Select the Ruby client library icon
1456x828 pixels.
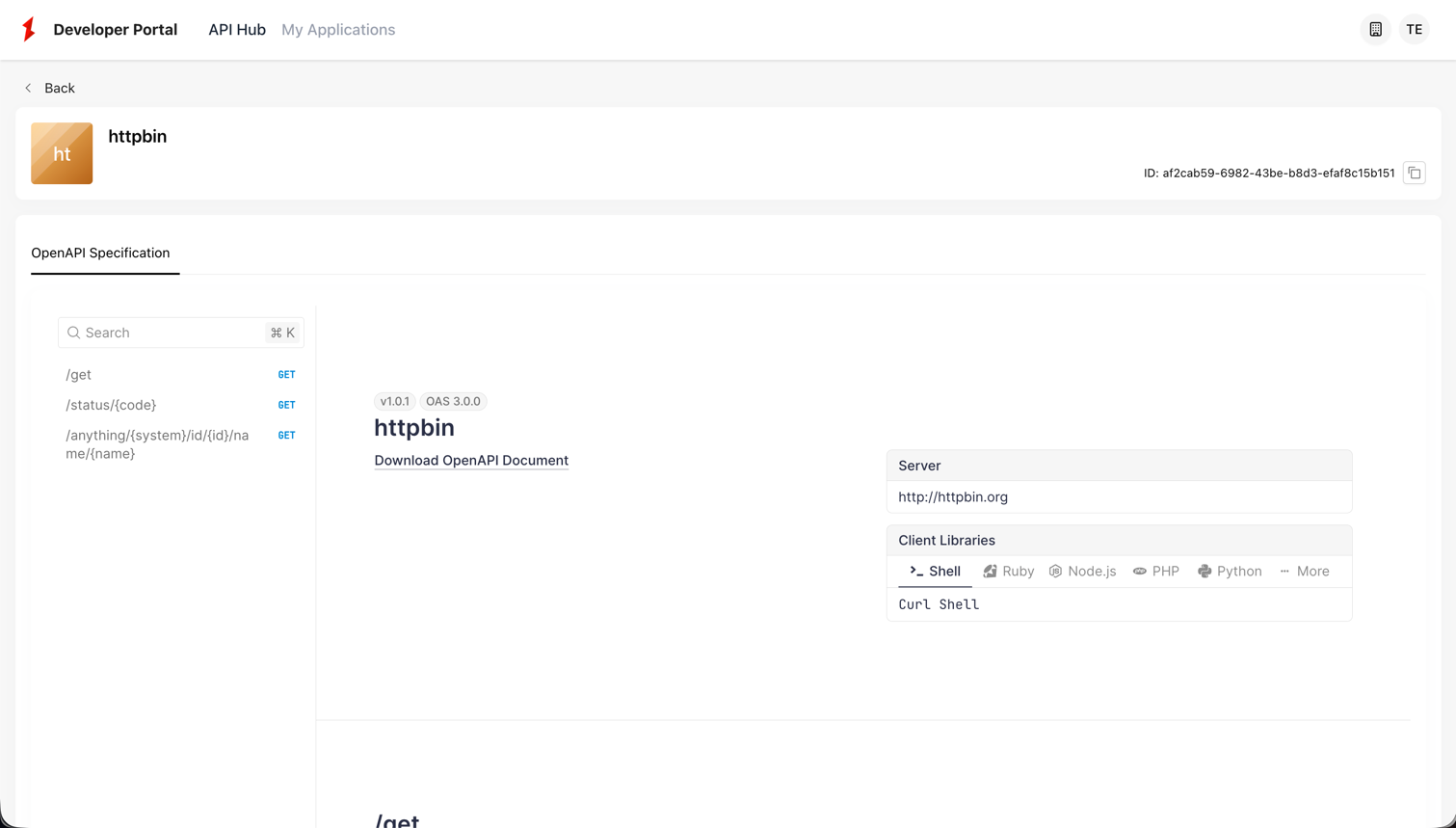pos(991,571)
